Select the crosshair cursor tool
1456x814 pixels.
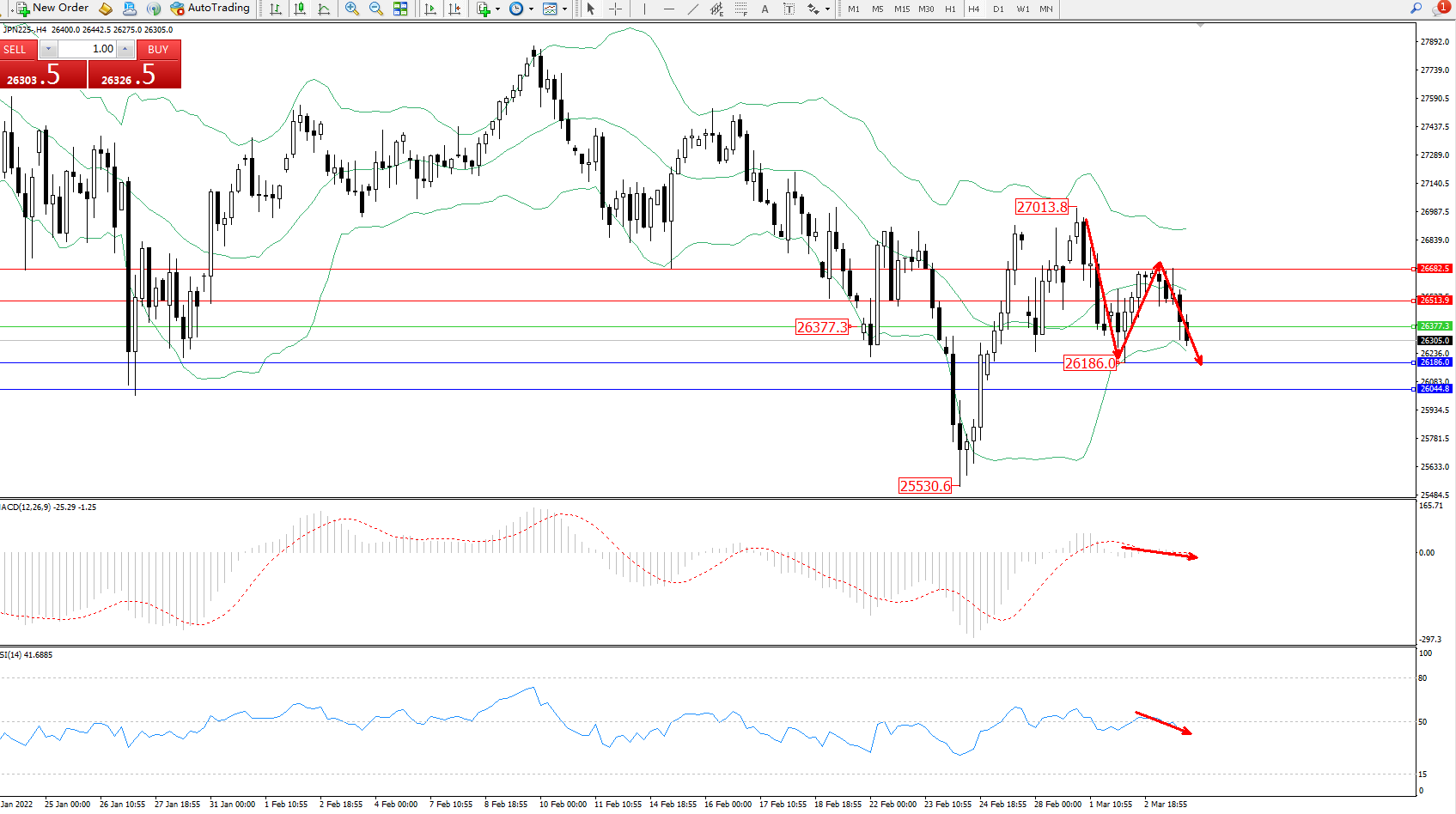pos(616,9)
